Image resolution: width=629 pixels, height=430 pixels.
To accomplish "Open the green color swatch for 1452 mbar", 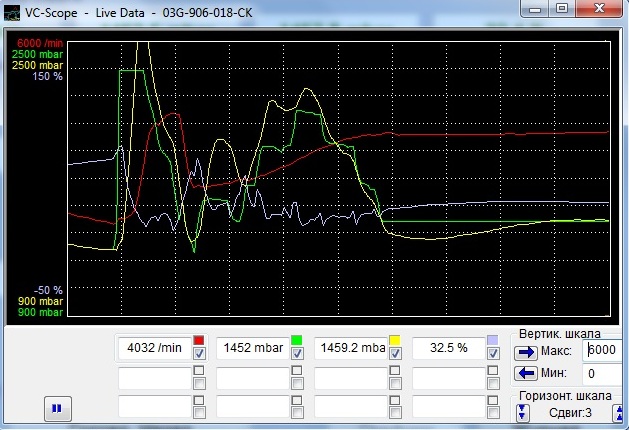I will (297, 341).
